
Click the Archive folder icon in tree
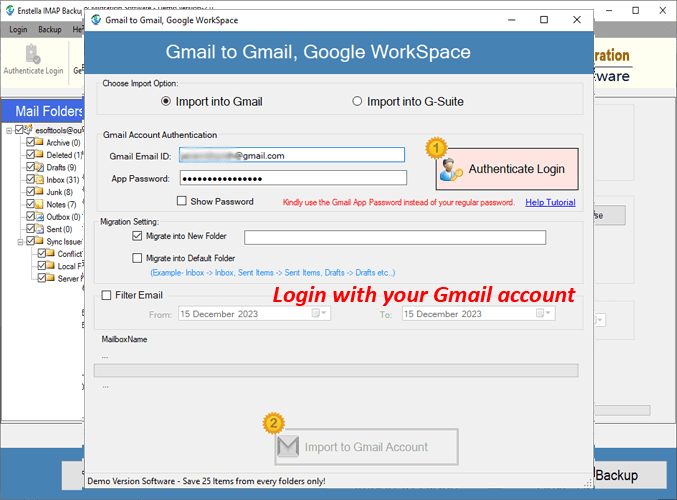coord(39,142)
